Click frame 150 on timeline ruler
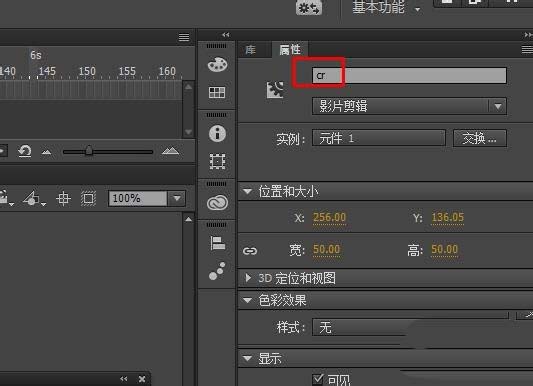This screenshot has height=386, width=533. [87, 71]
